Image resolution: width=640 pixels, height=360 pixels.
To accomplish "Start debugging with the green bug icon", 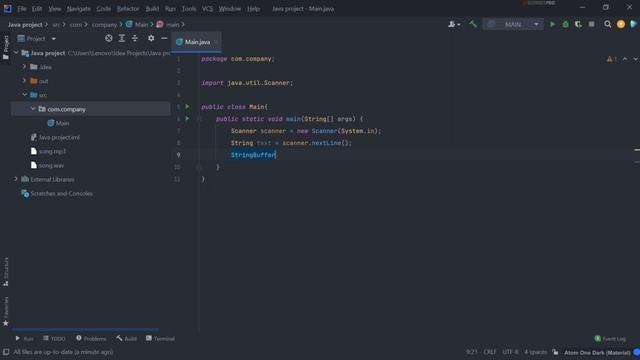I will 565,24.
